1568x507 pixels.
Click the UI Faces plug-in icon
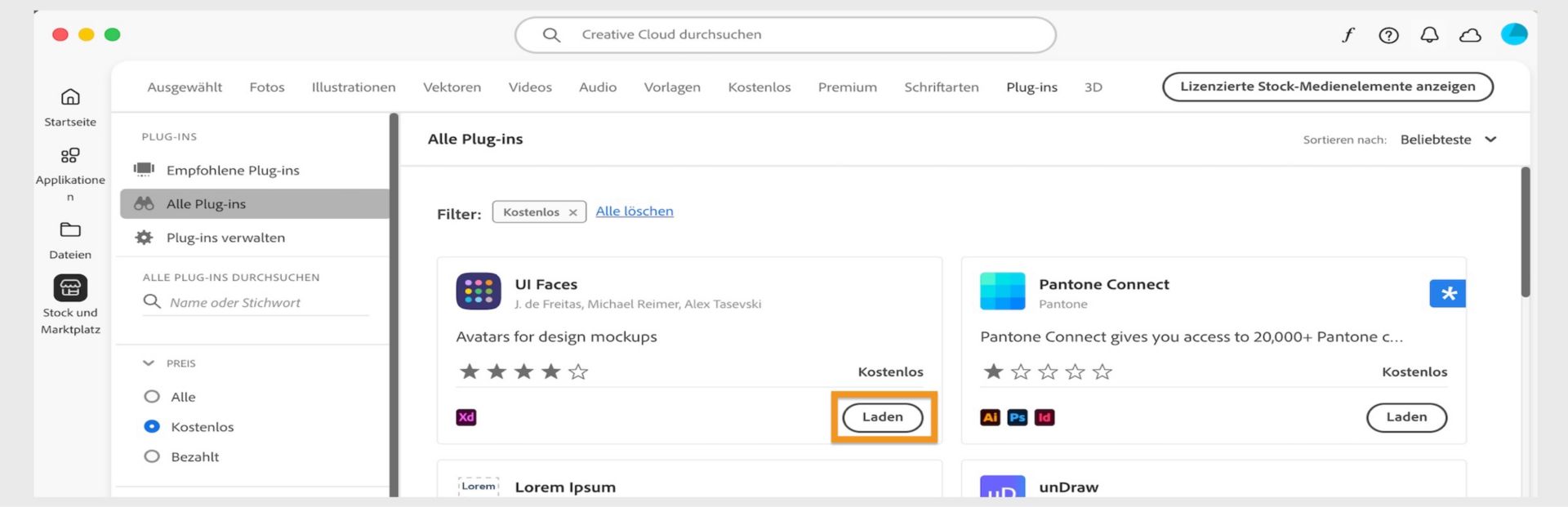tap(479, 291)
